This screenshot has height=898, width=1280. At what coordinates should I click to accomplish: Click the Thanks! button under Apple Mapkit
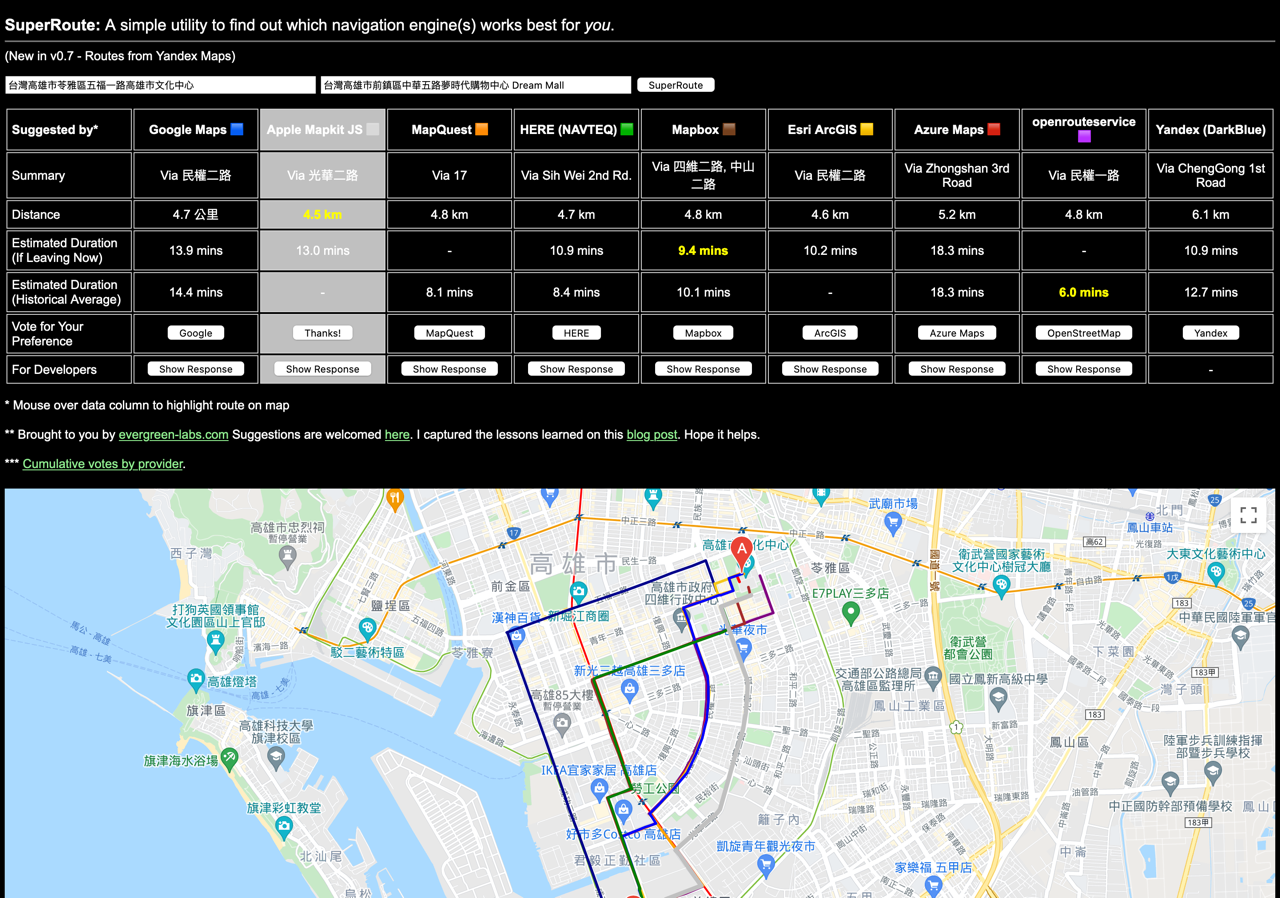tap(323, 333)
